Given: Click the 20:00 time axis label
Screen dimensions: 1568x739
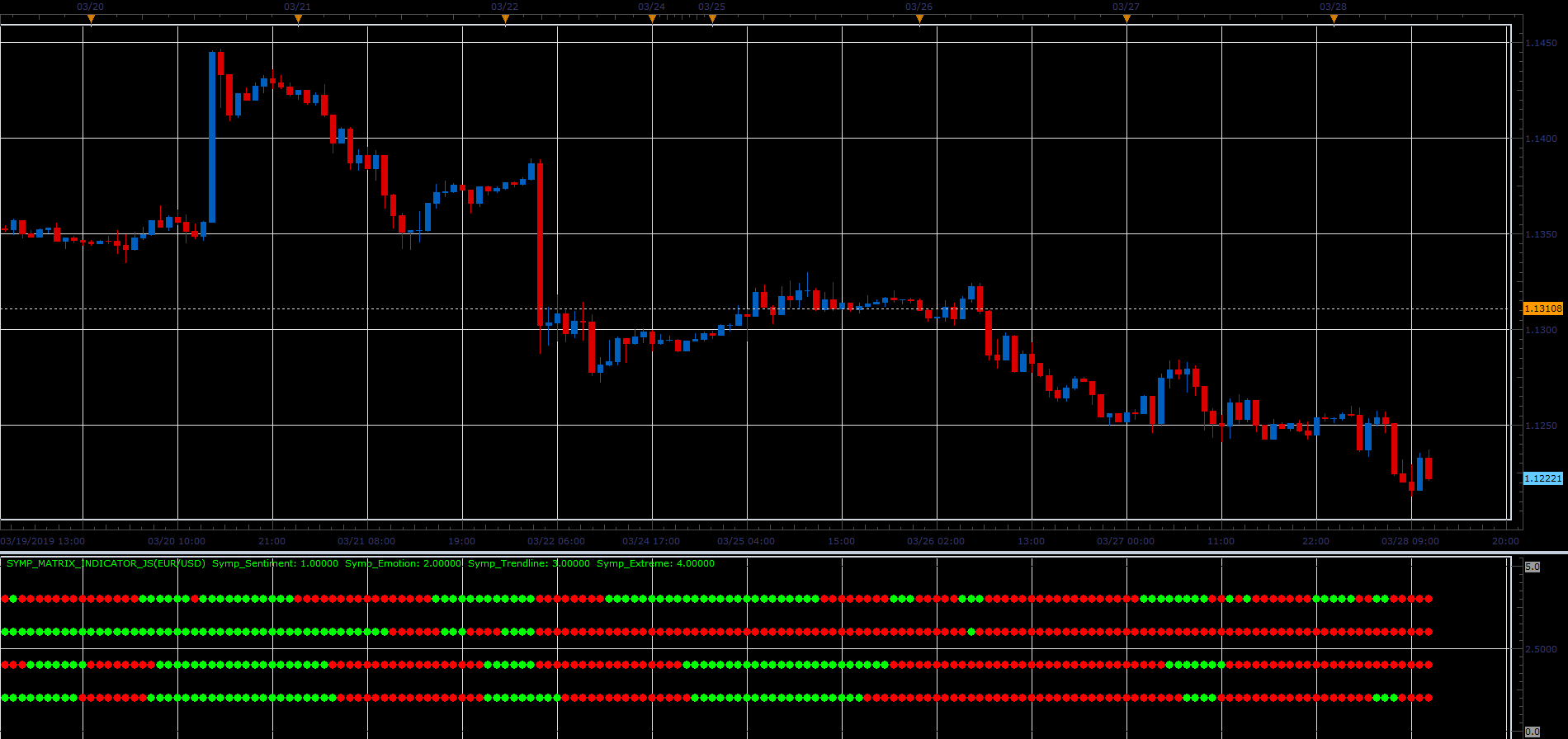Looking at the screenshot, I should 1505,541.
